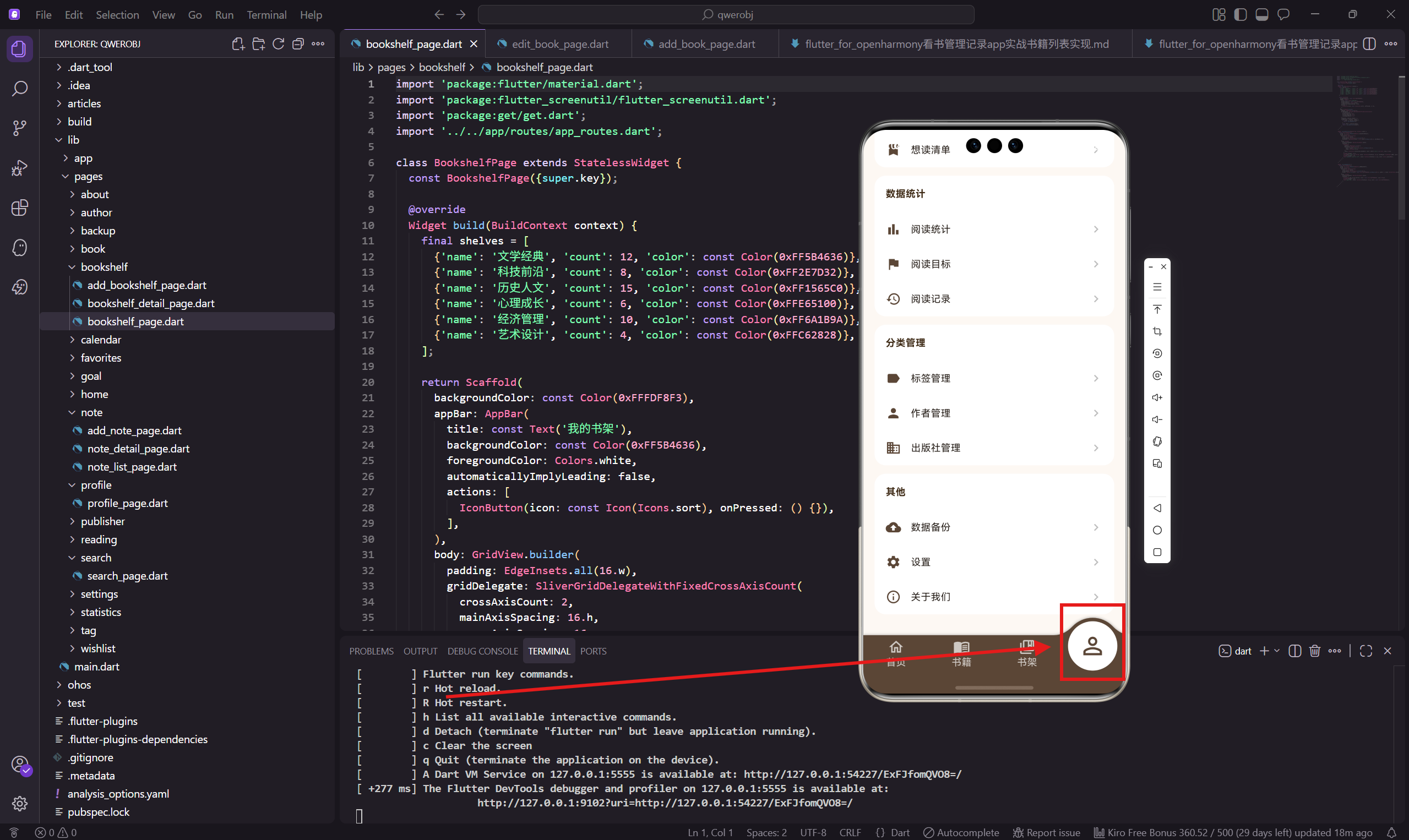Open Extensions view in activity bar
The width and height of the screenshot is (1409, 840).
coord(19,208)
